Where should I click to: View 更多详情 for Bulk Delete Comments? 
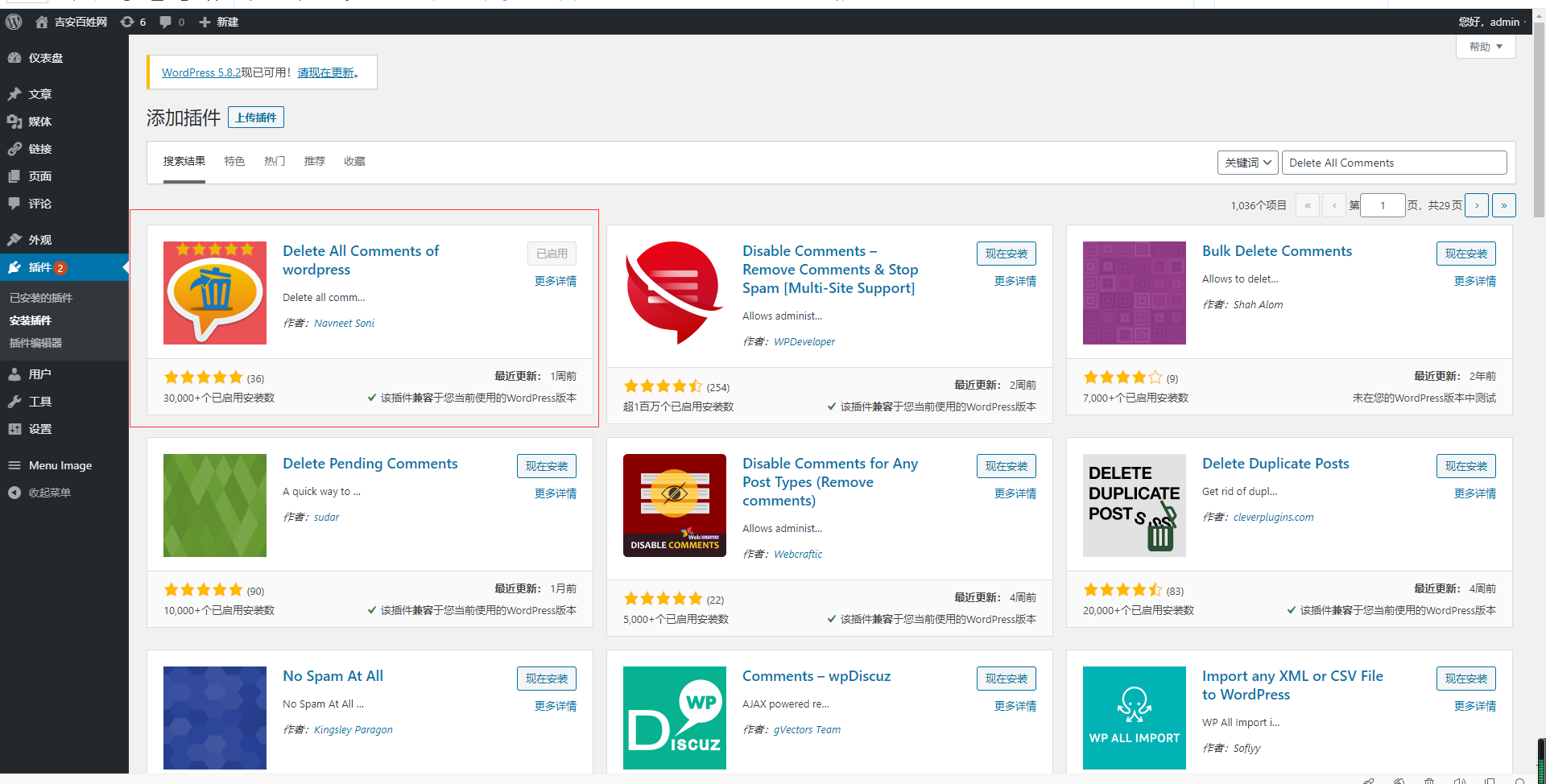(x=1475, y=281)
